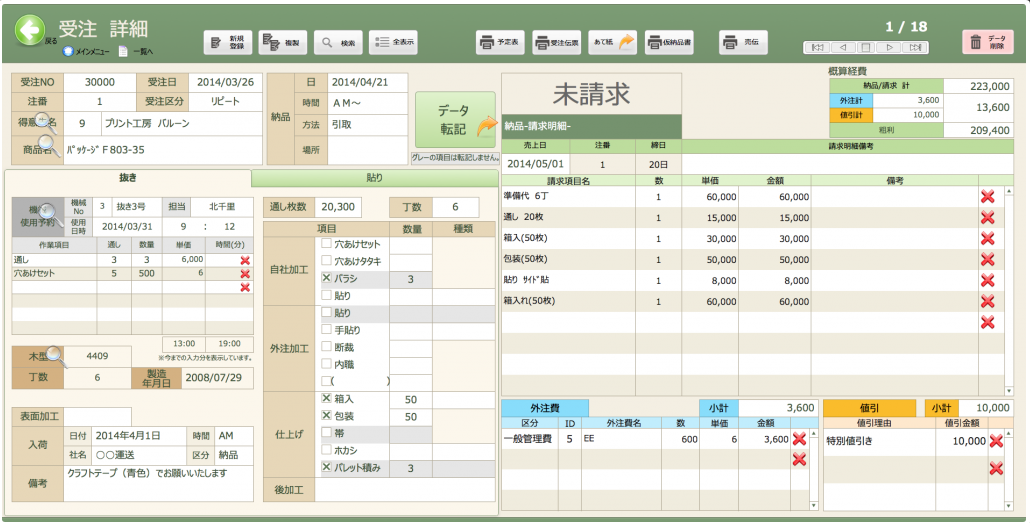Delete the 通し row in 作業項目 table
This screenshot has height=523, width=1030.
click(245, 260)
